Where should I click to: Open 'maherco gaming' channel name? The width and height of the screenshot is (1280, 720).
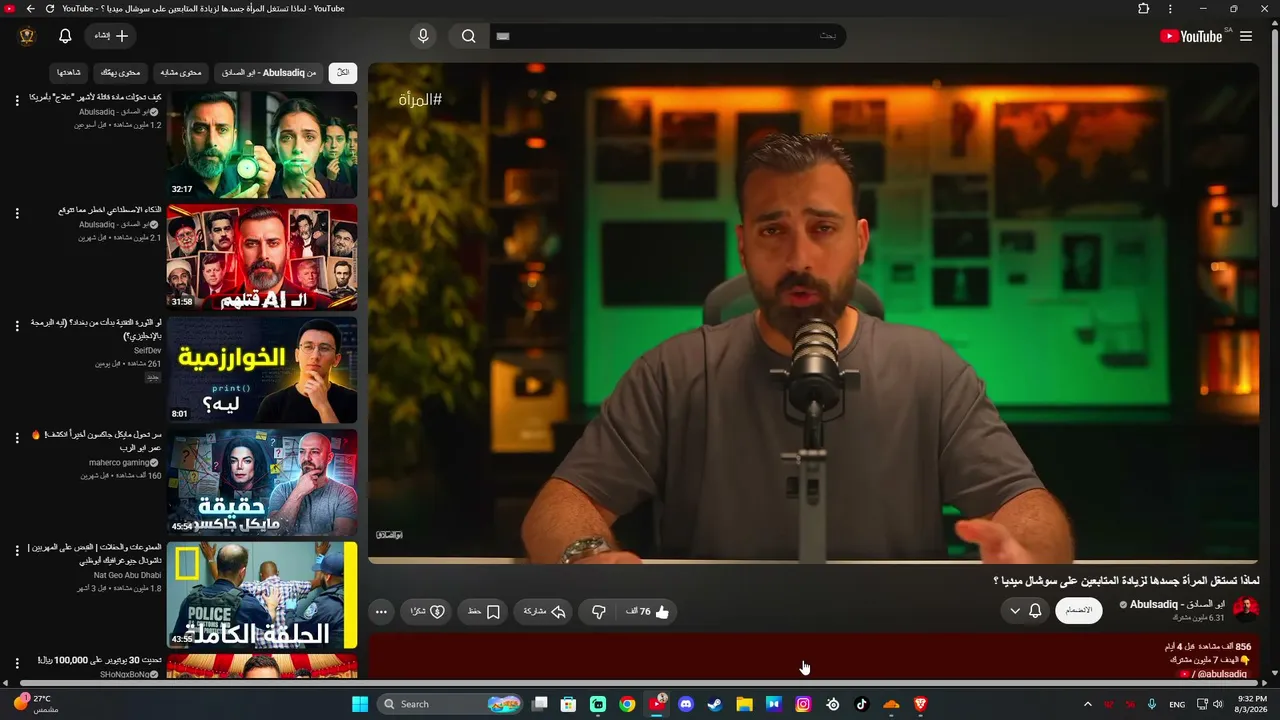point(119,463)
